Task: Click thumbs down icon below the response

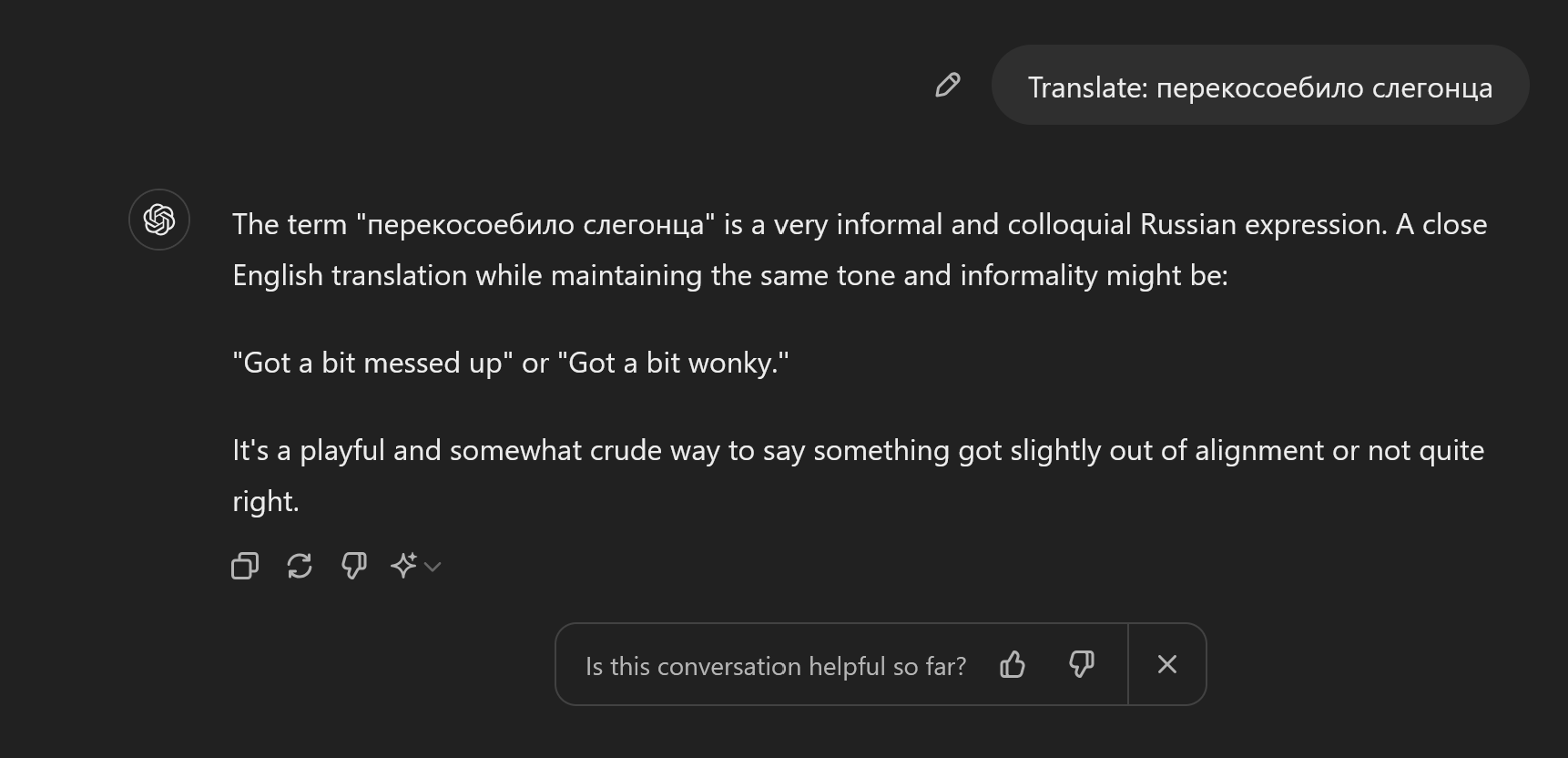Action: pos(353,566)
